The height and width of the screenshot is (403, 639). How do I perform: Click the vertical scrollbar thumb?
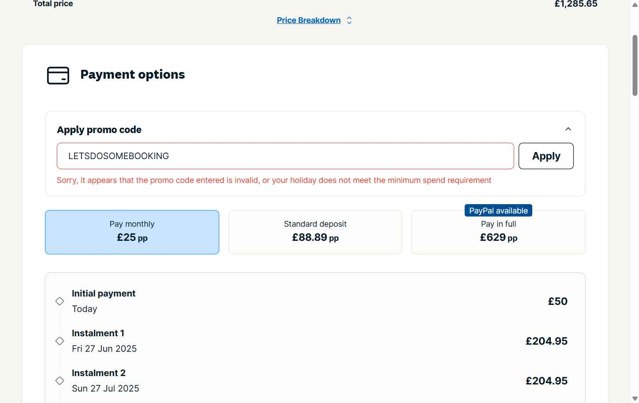[635, 66]
